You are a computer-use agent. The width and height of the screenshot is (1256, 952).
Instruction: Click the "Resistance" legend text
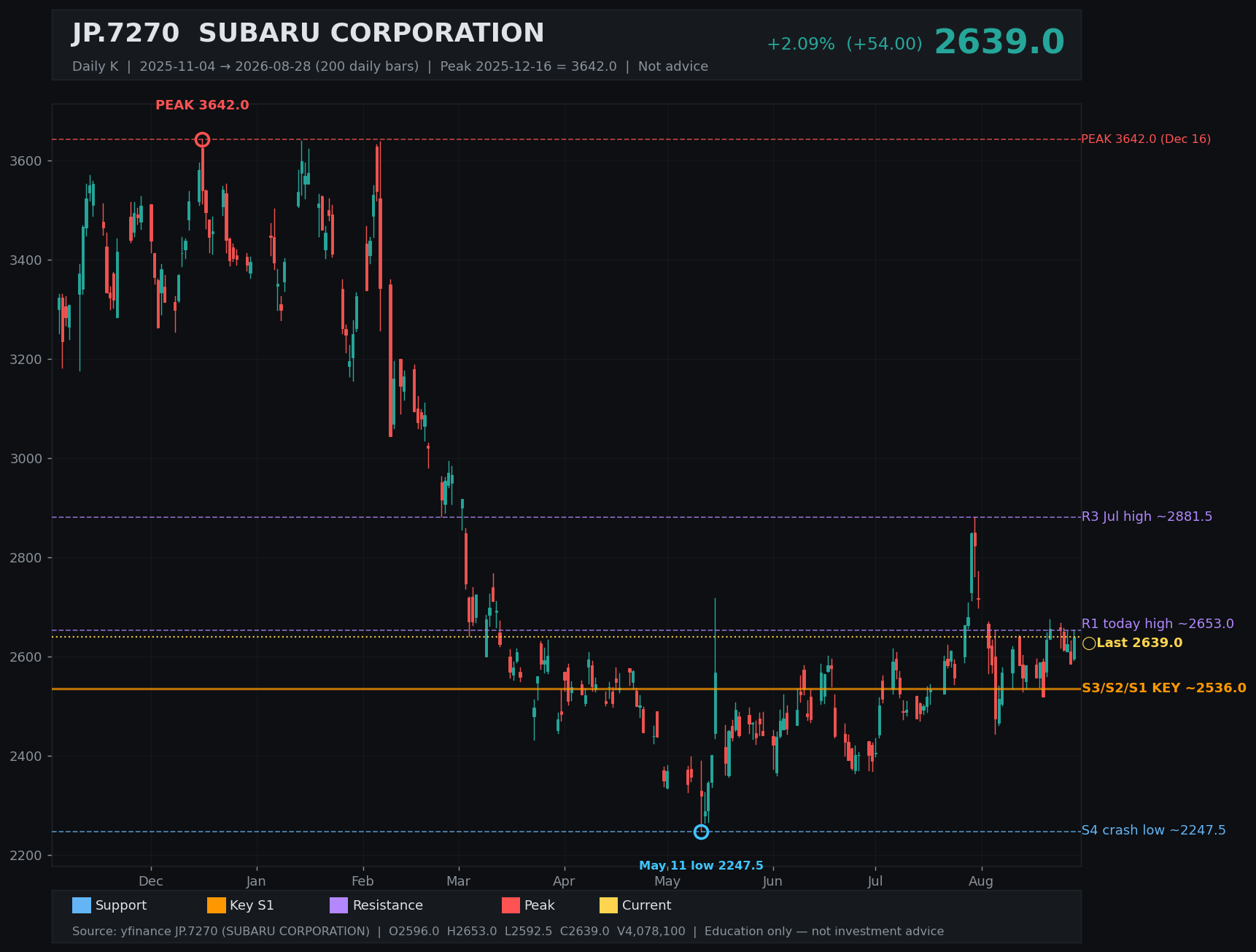(x=388, y=905)
